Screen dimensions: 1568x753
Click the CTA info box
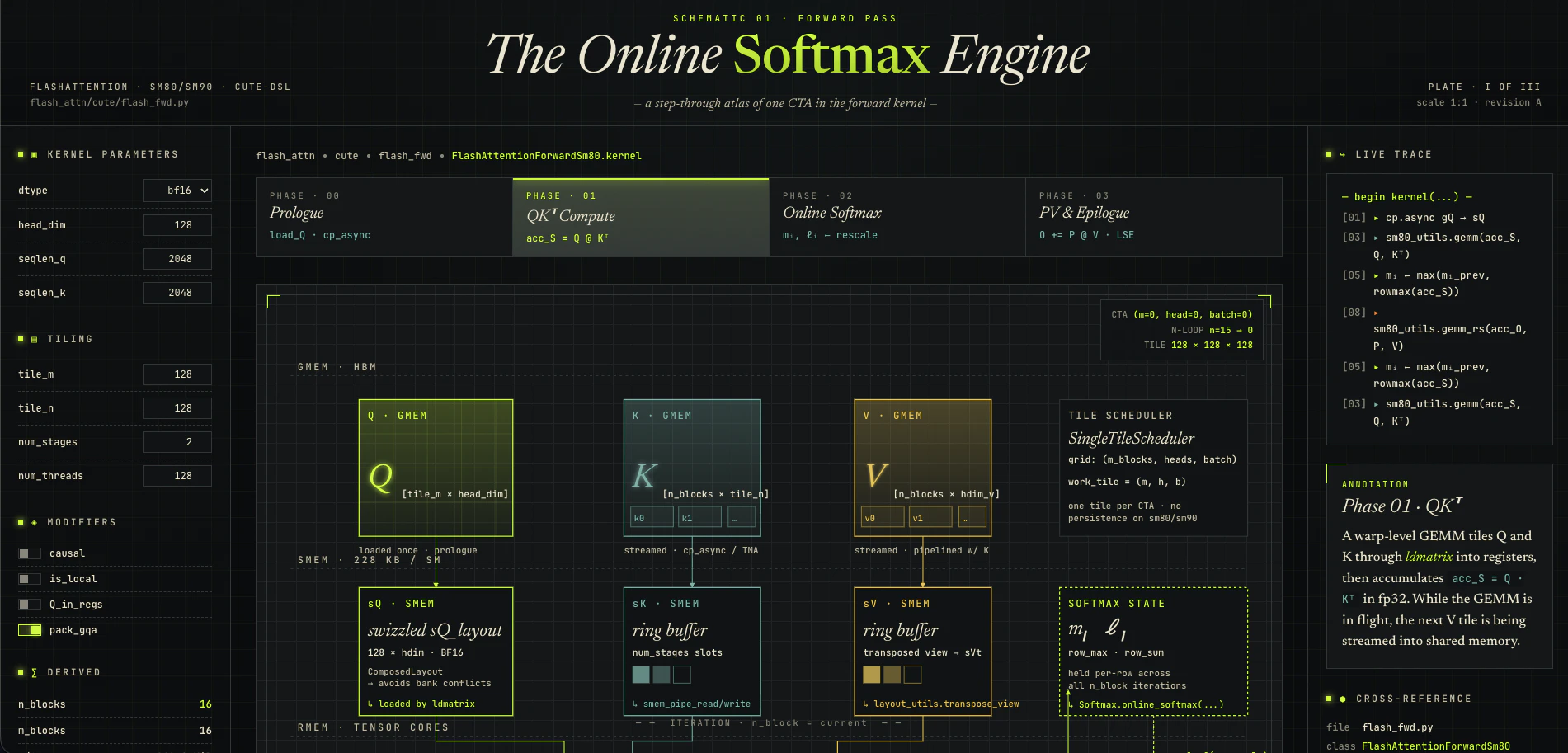(1181, 330)
